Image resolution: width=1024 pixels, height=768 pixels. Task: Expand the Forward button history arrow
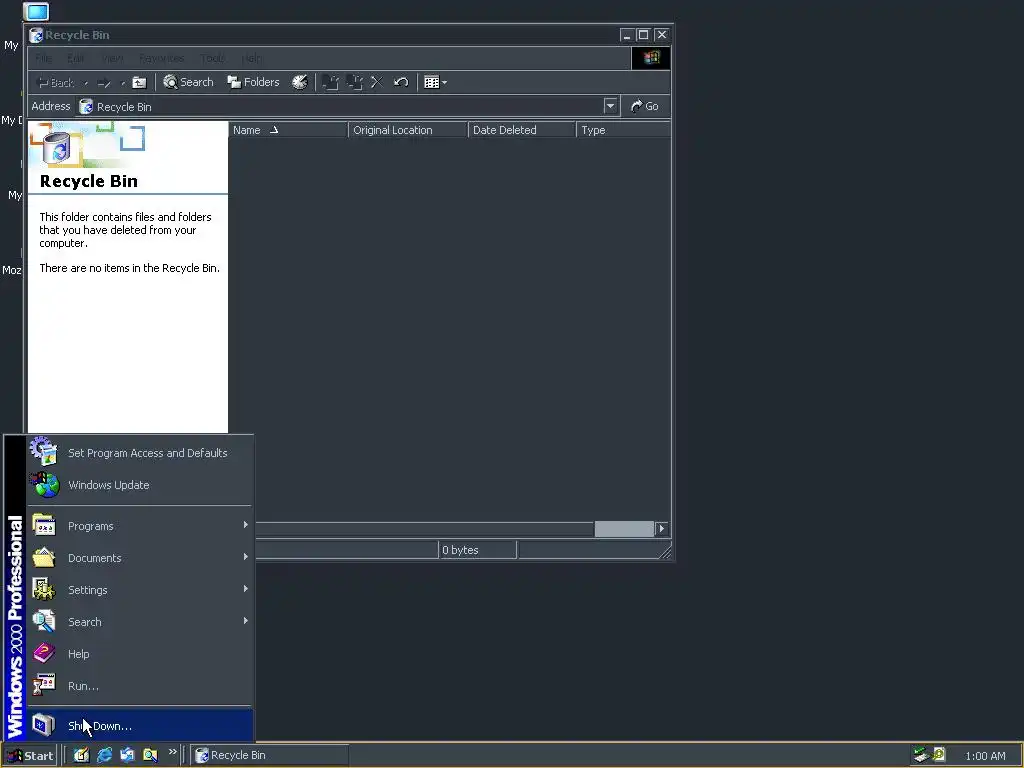tap(123, 83)
